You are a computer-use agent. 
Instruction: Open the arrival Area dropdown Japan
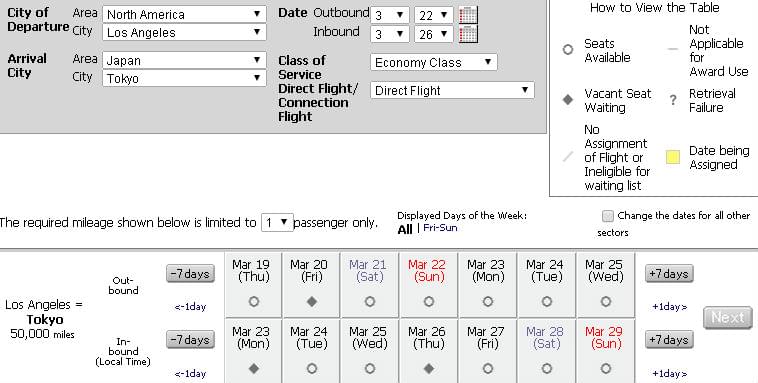184,60
